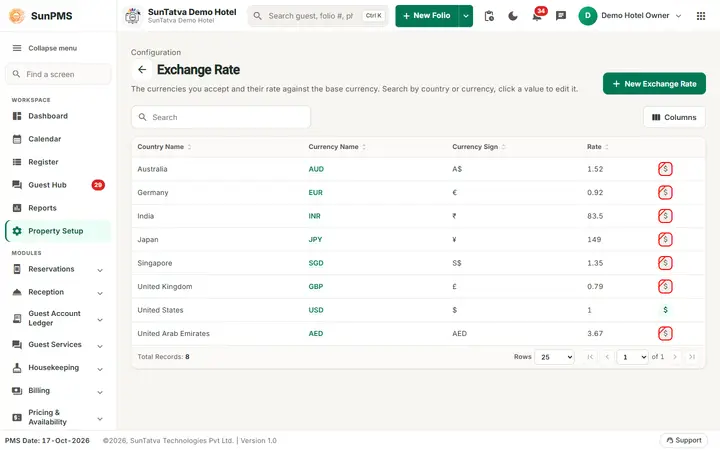Expand Reservations module menu

[58, 269]
